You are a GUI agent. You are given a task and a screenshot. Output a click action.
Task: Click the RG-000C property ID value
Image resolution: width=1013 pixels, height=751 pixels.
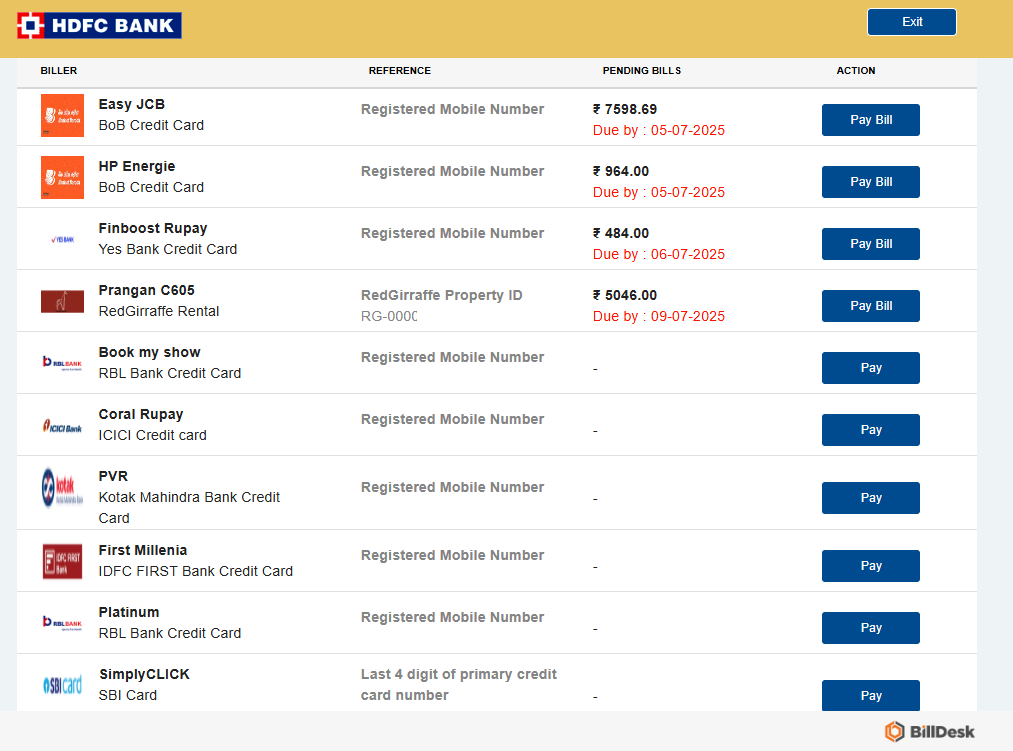[389, 316]
